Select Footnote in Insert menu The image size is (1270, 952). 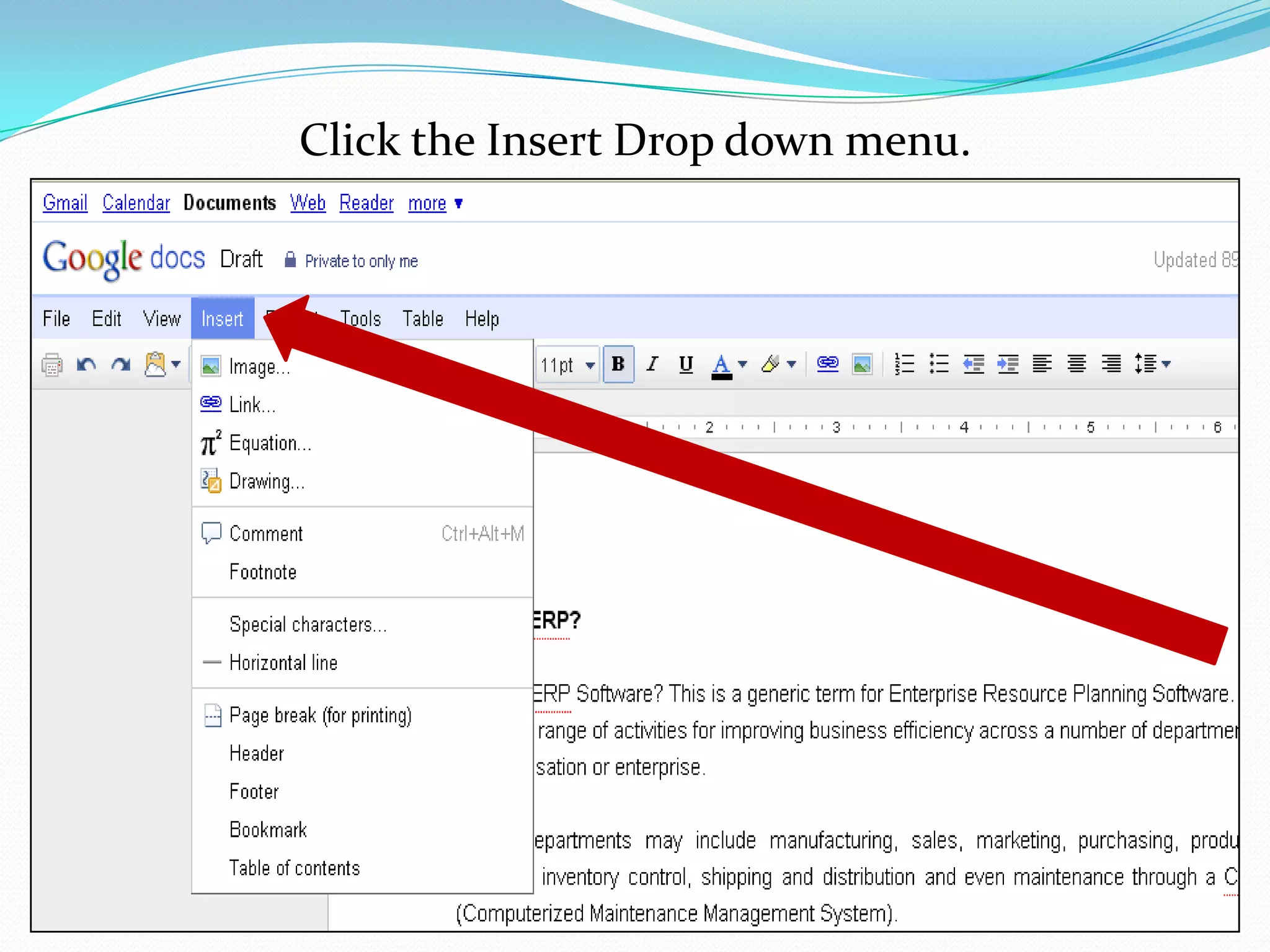(363, 572)
